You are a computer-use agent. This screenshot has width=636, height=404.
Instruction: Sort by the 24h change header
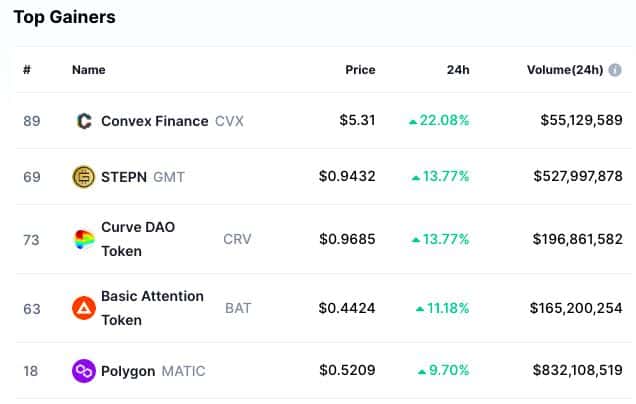458,70
